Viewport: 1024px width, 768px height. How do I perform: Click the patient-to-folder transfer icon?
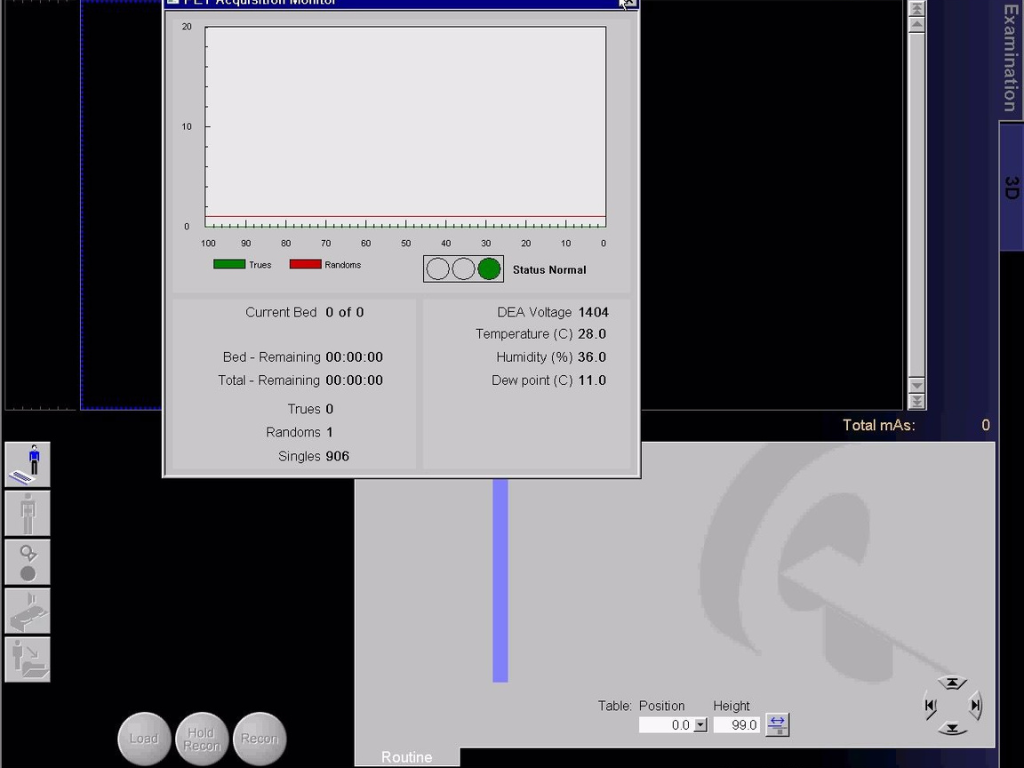pos(27,659)
